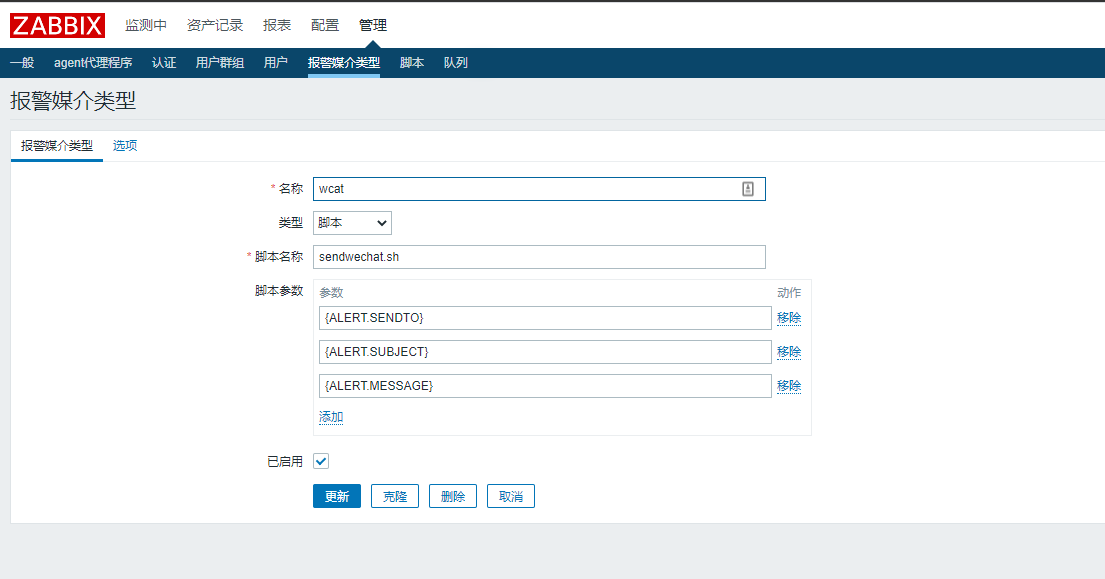
Task: Click the 已启用 label
Action: (285, 461)
